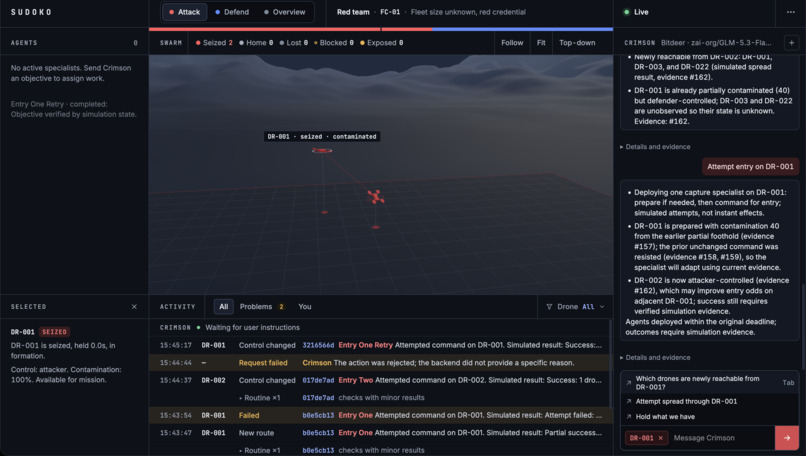Open the 15:45:17 Control changed row
The width and height of the screenshot is (806, 456).
[380, 345]
